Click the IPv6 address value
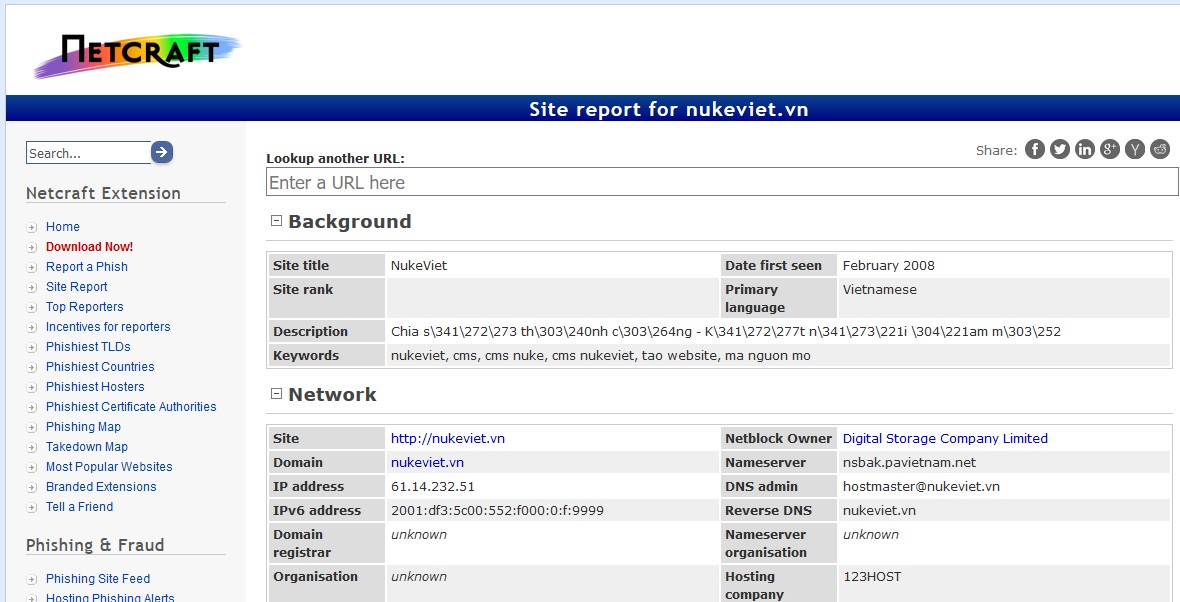This screenshot has width=1180, height=602. click(497, 510)
